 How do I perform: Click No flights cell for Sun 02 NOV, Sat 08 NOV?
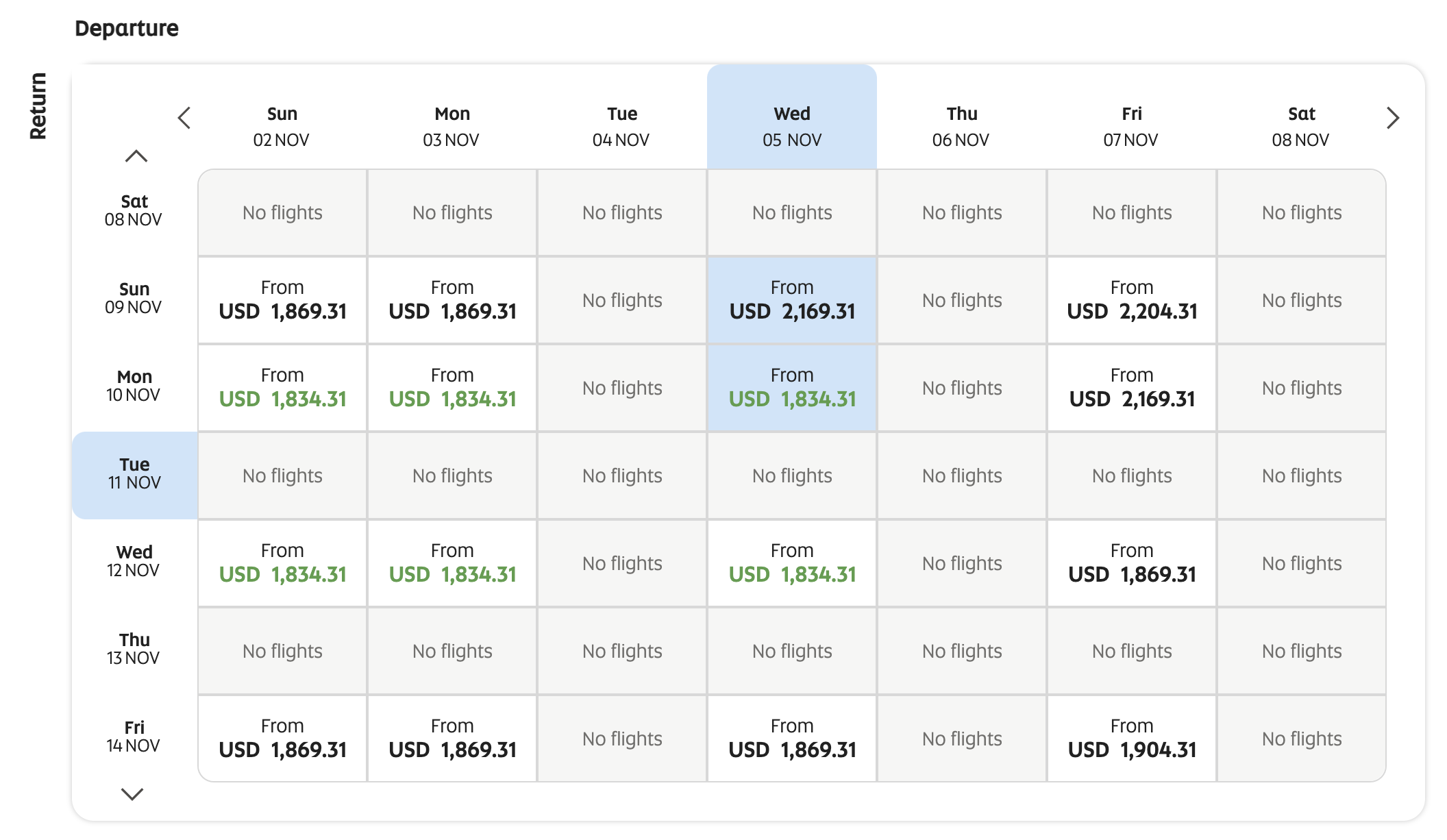(x=282, y=212)
